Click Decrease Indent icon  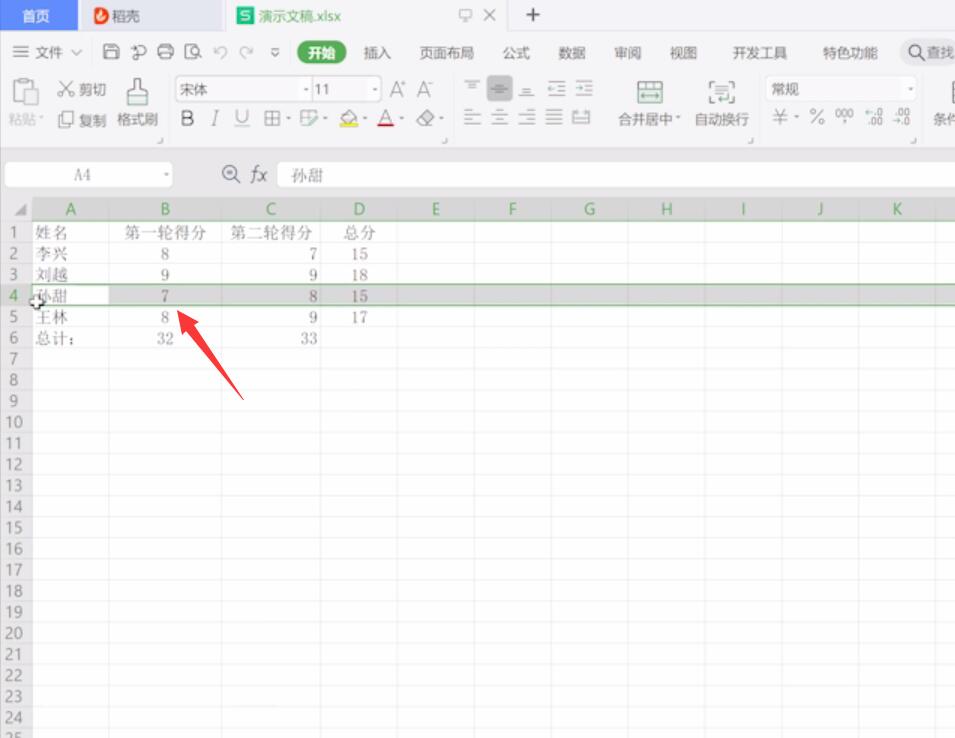pos(556,89)
